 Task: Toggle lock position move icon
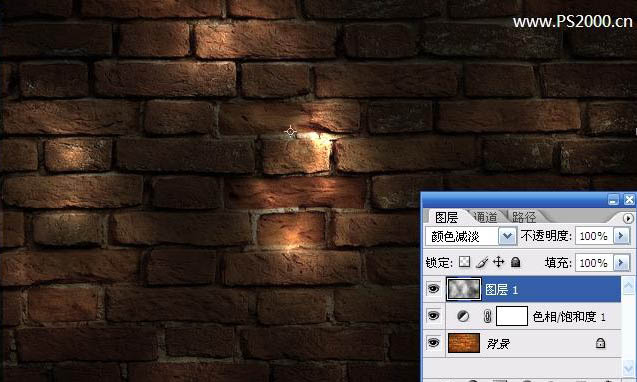tap(498, 262)
